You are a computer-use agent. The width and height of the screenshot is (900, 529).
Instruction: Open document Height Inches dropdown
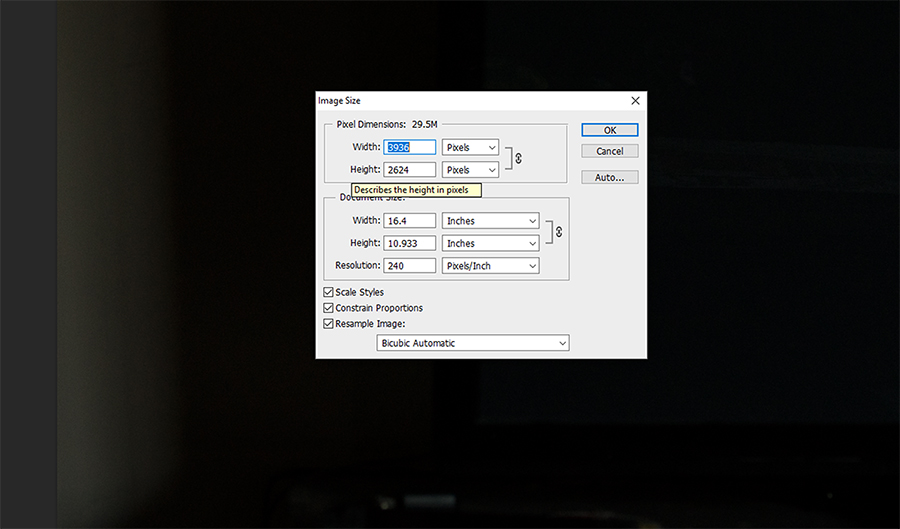click(x=490, y=243)
